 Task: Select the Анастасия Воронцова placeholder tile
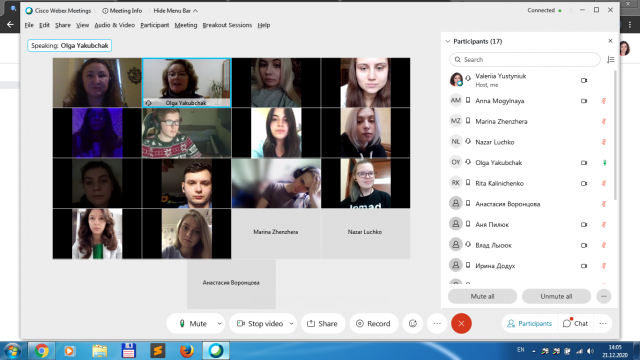click(x=231, y=284)
